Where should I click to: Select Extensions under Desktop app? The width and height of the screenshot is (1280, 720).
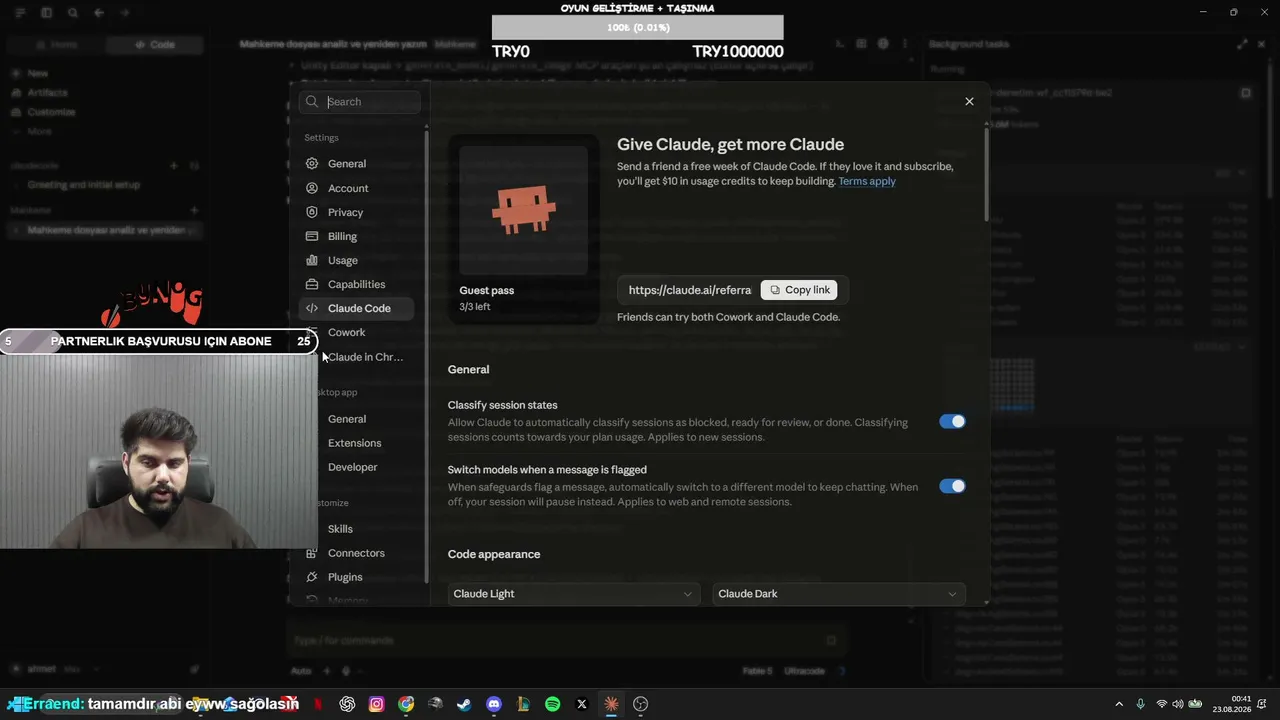pos(356,443)
